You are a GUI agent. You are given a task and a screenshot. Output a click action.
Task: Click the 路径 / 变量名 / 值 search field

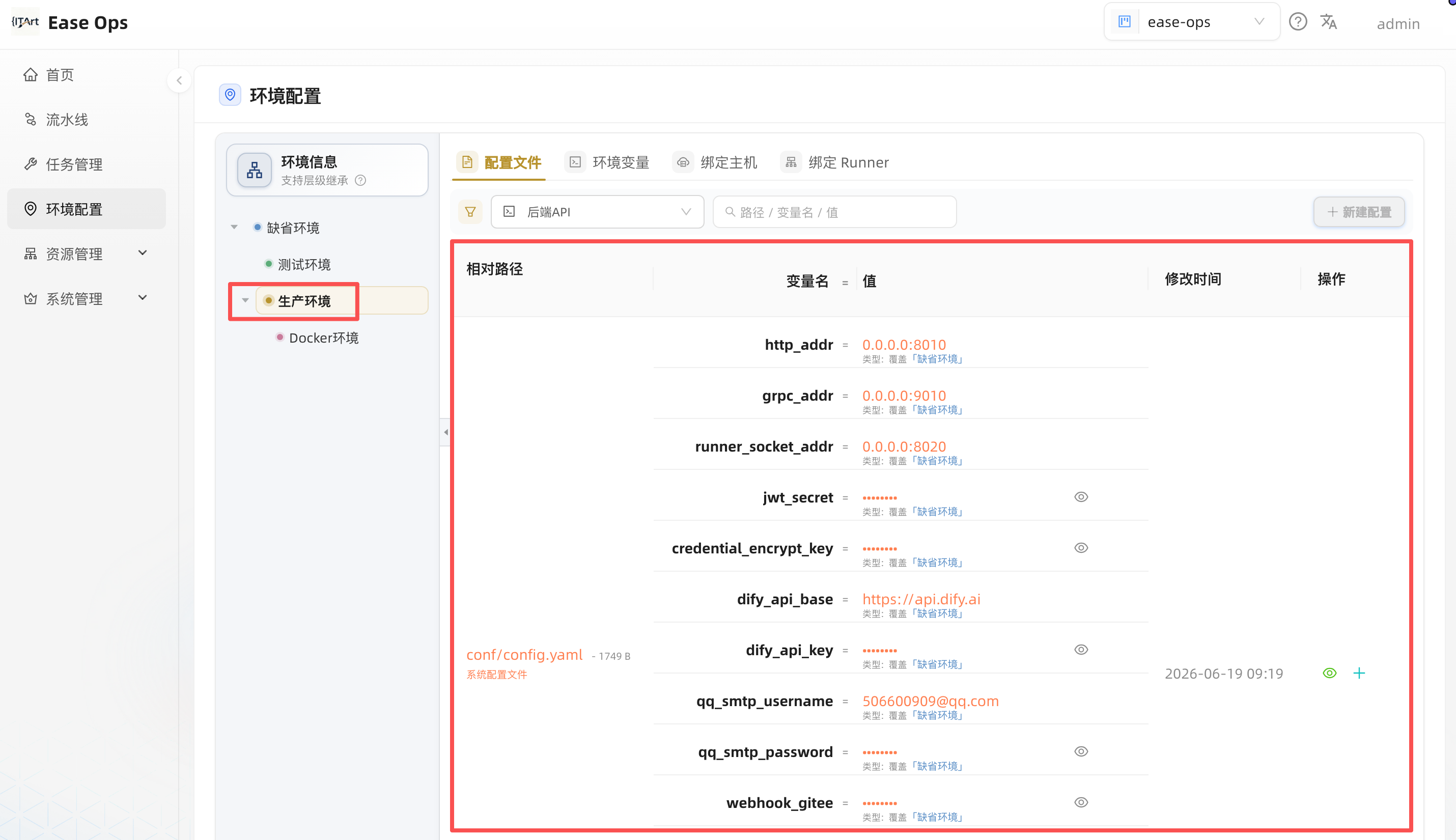point(834,212)
